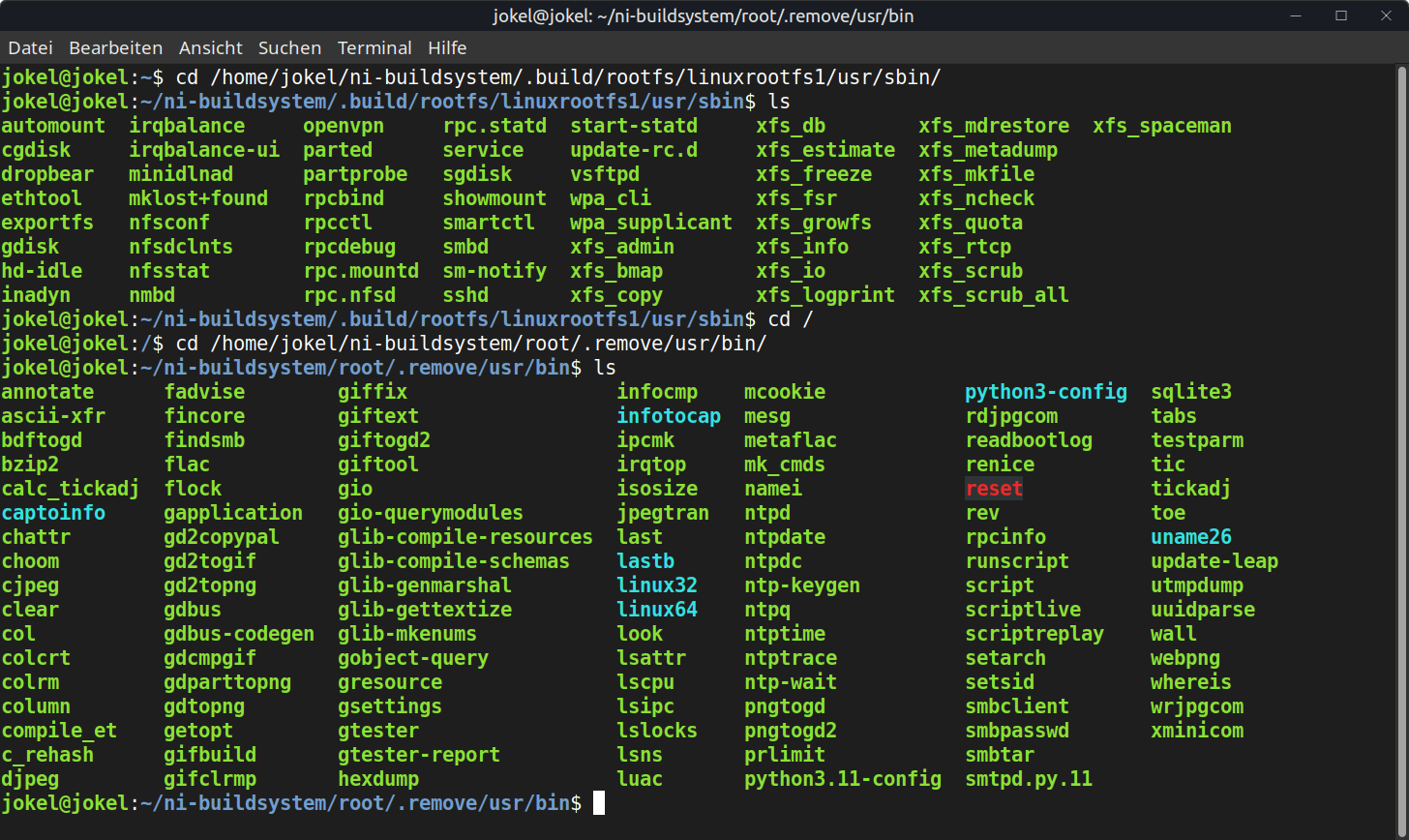Screen dimensions: 1409x840
Task: Open the Datei menu
Action: point(30,47)
